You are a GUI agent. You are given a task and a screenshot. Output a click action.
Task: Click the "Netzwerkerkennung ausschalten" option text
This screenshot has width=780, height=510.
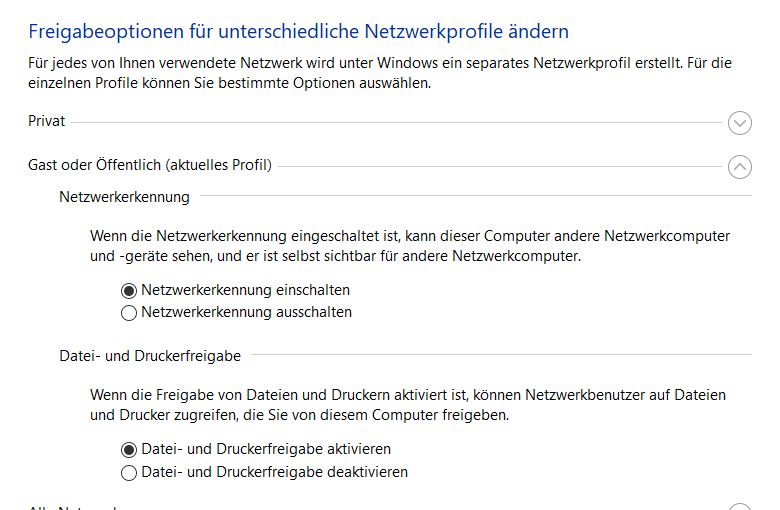coord(246,312)
